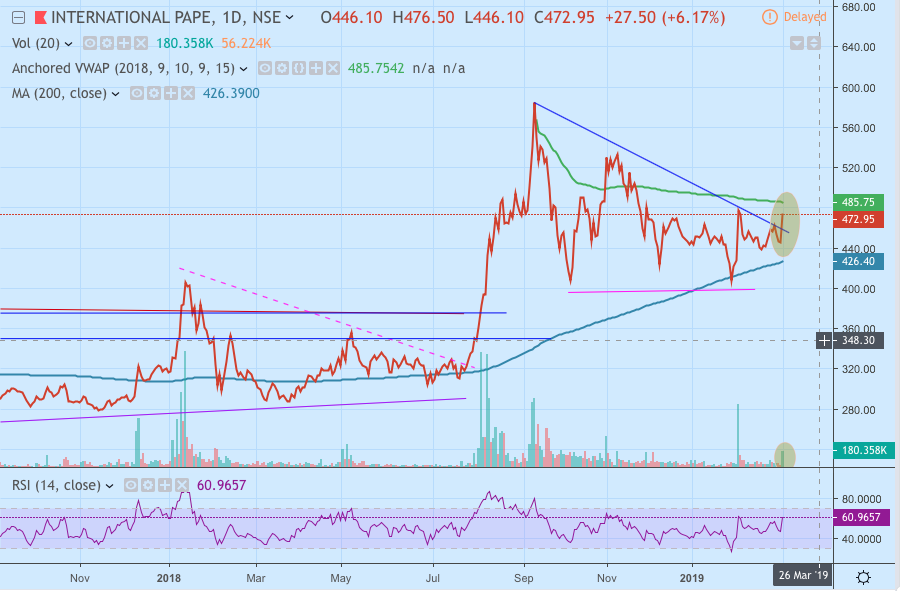Image resolution: width=900 pixels, height=591 pixels.
Task: Click the O446.10 open value in header
Action: click(x=351, y=17)
